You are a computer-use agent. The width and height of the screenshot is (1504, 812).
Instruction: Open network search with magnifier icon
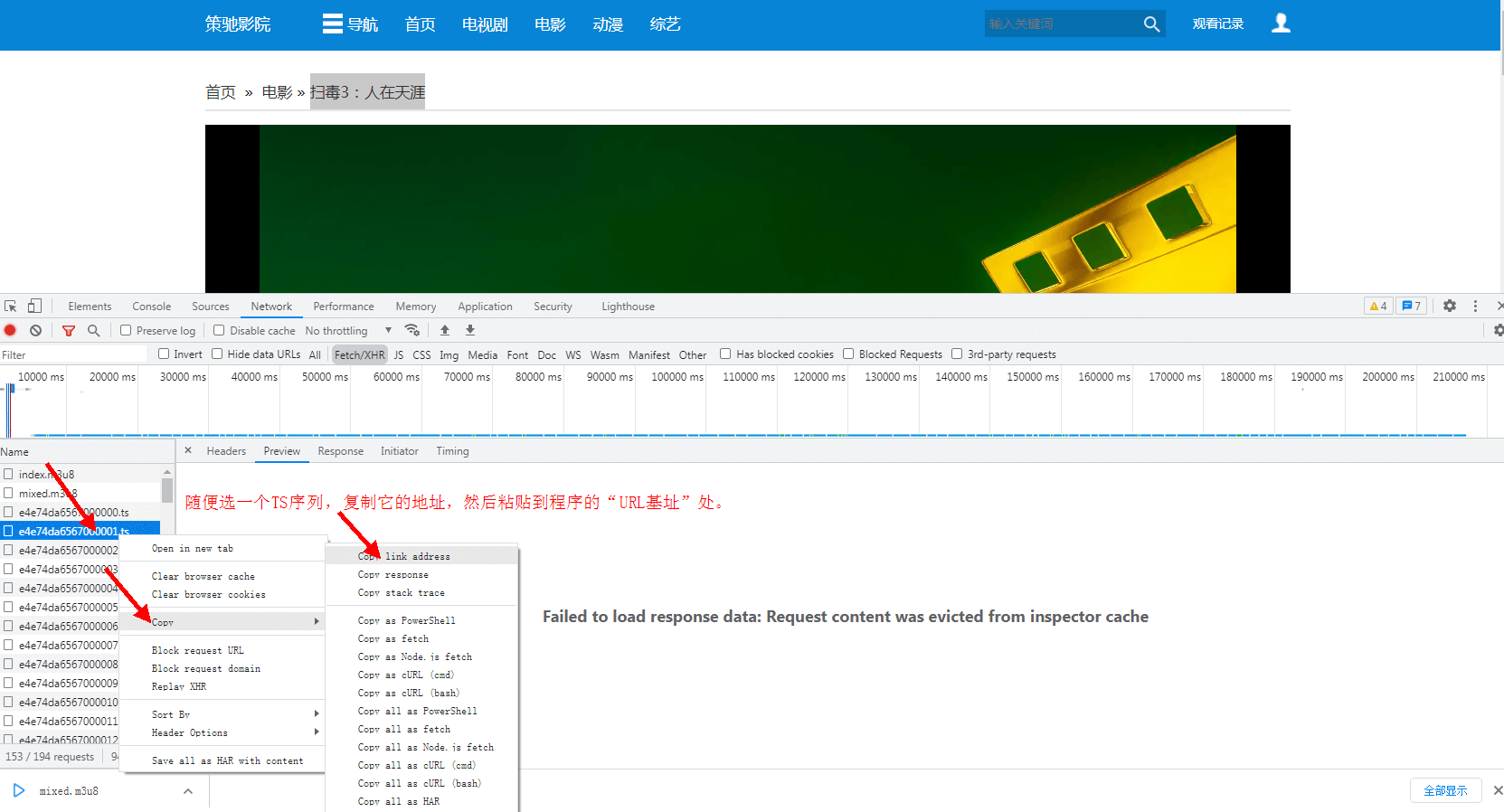93,331
